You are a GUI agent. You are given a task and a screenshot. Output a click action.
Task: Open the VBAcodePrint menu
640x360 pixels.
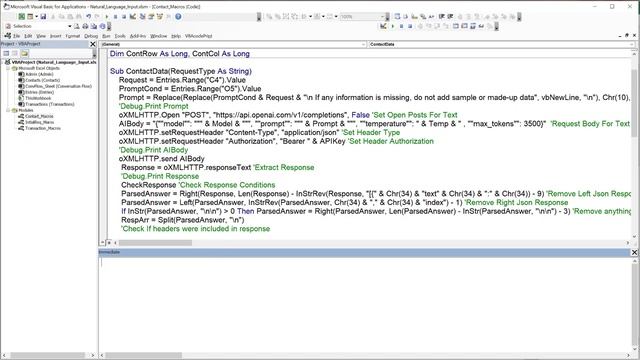(198, 36)
